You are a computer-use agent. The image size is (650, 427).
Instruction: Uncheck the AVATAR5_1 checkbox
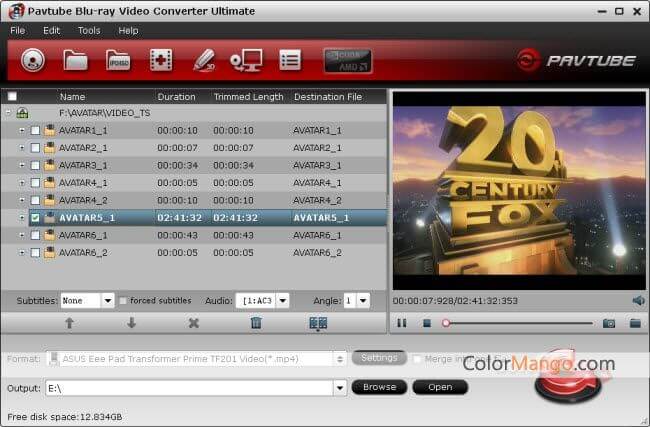point(36,217)
